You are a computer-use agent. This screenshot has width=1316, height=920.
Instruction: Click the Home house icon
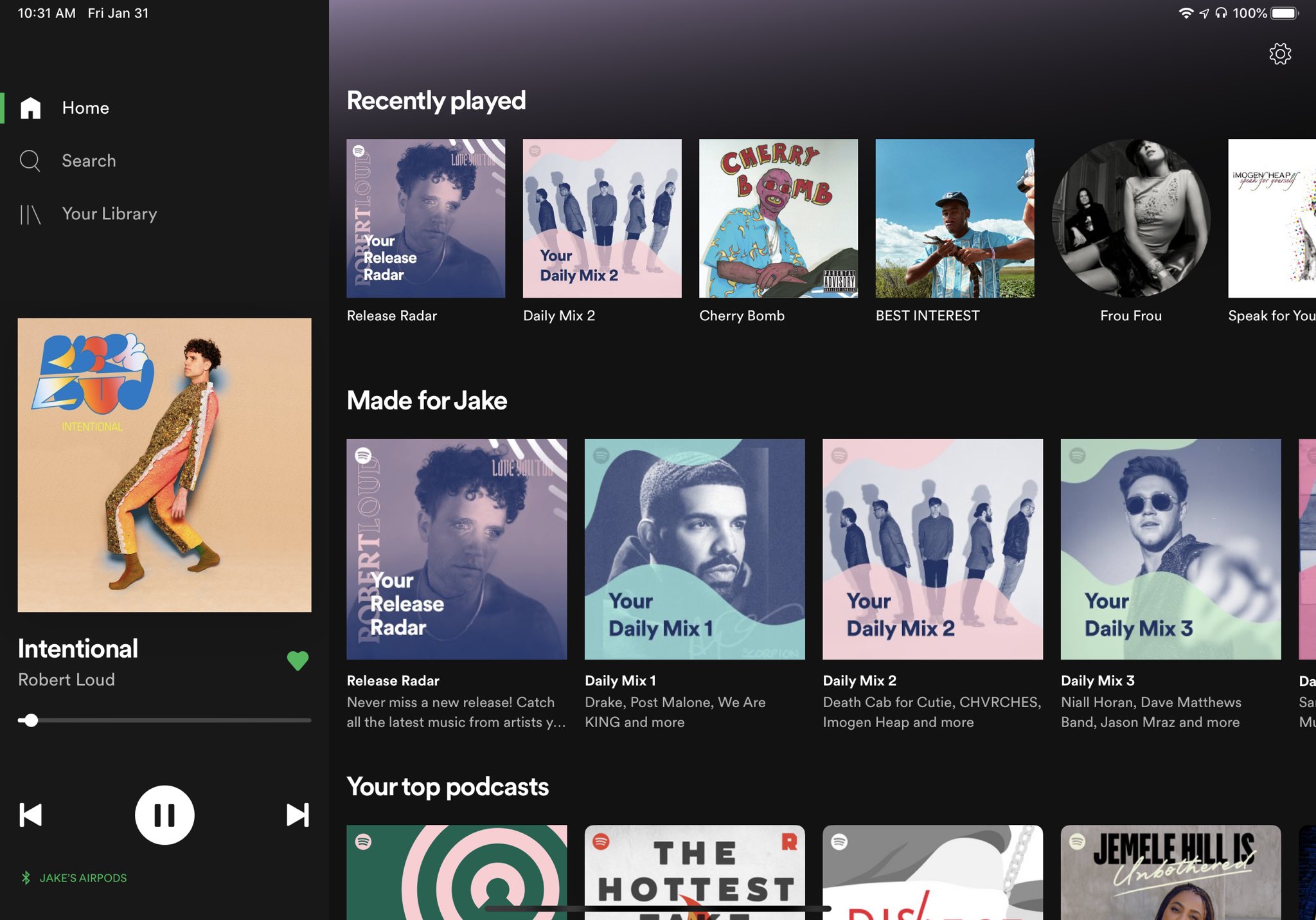(30, 108)
